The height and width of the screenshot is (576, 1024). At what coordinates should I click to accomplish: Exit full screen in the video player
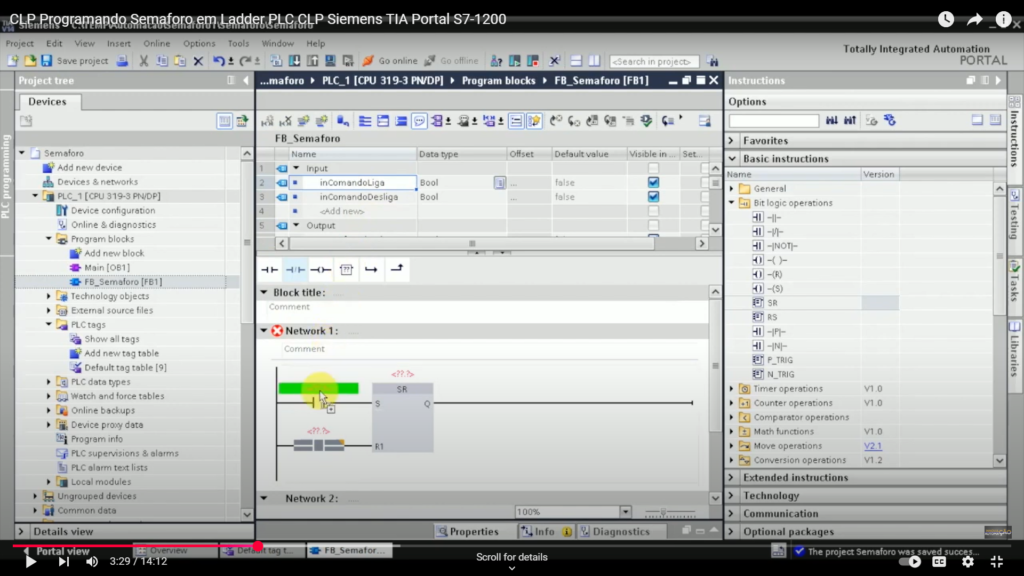(997, 561)
